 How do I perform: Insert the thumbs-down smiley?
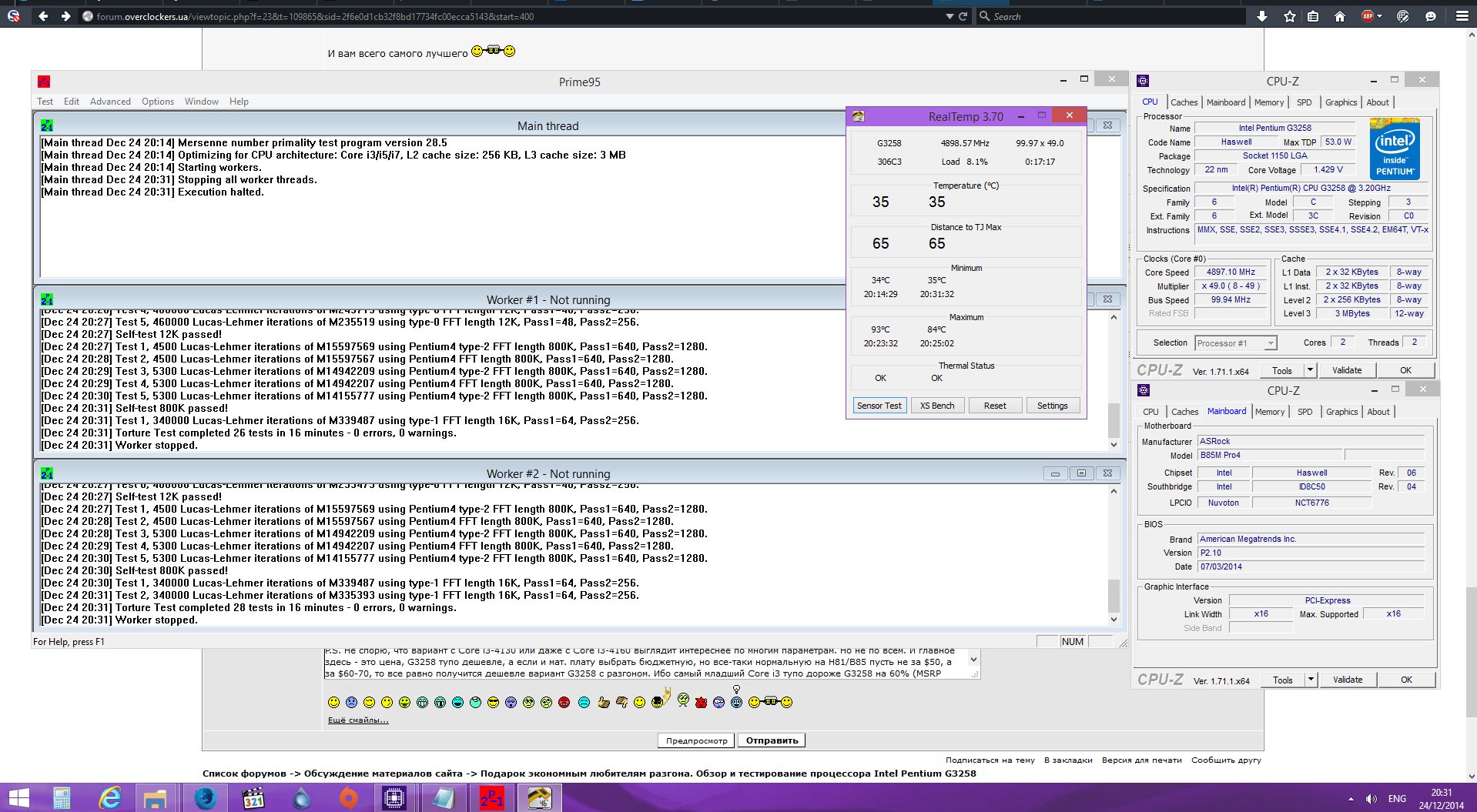pos(621,702)
